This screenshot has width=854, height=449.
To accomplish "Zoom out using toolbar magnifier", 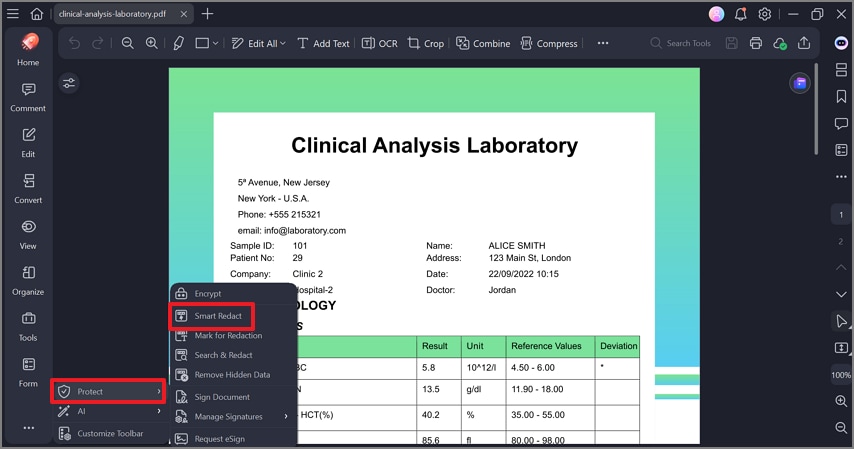I will coord(127,44).
